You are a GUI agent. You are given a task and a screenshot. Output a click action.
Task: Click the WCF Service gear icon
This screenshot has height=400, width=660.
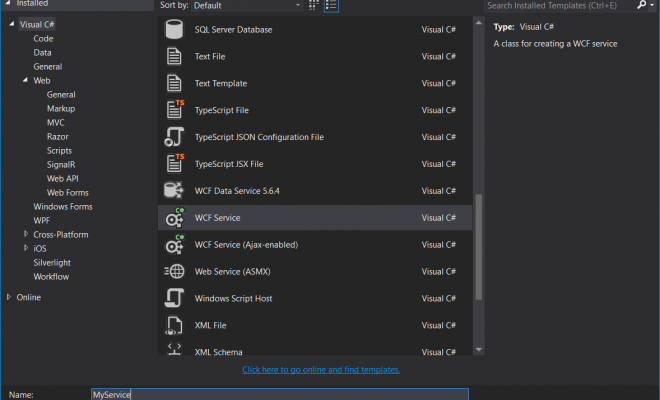[x=175, y=218]
